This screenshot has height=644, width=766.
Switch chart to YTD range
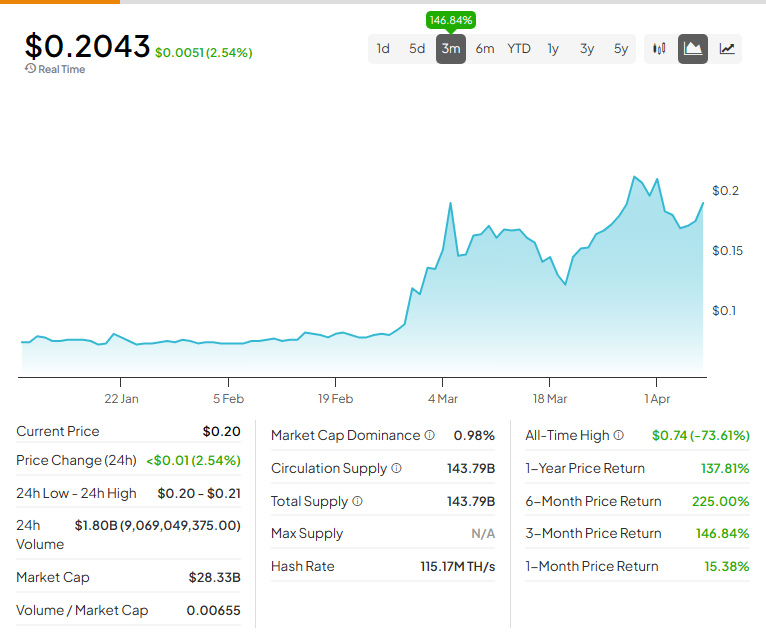tap(519, 48)
